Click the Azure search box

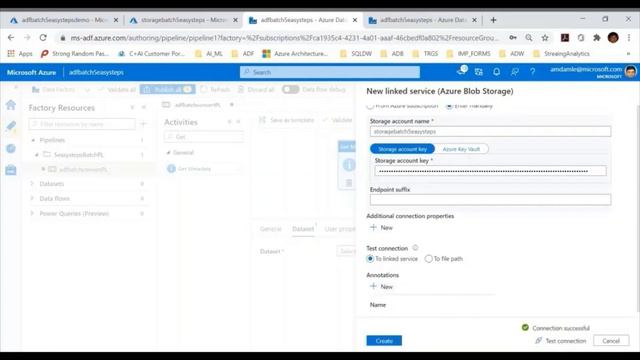tap(330, 72)
